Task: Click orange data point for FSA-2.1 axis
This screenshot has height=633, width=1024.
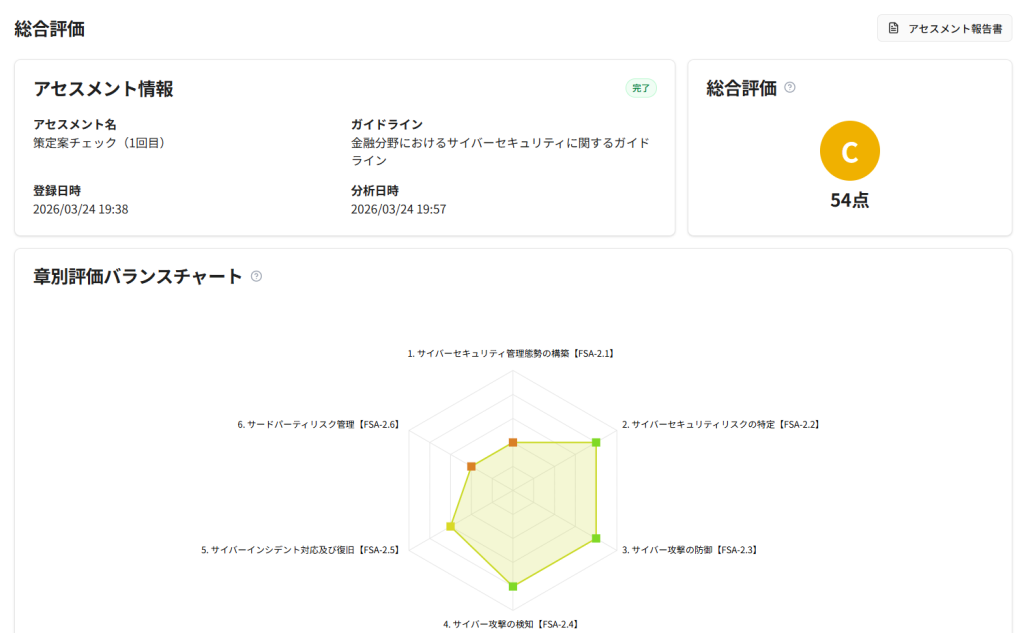Action: [x=513, y=442]
